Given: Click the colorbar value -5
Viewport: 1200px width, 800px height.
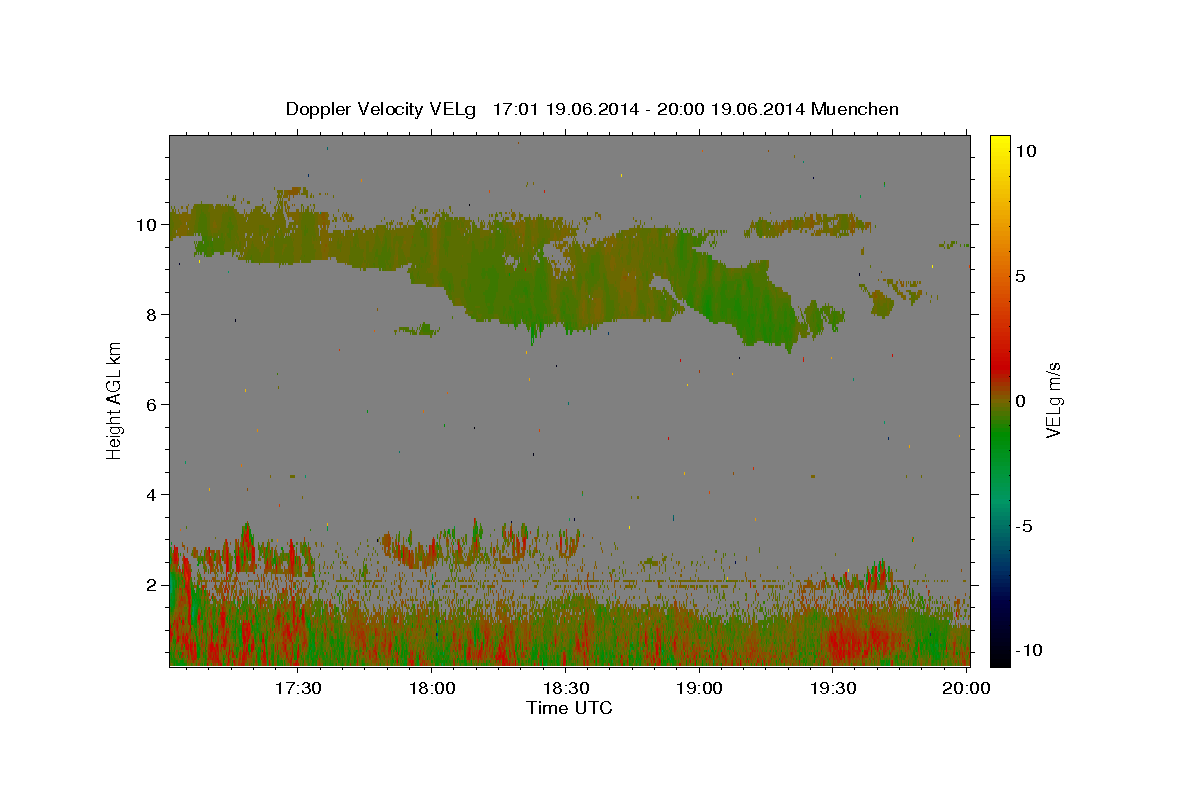Looking at the screenshot, I should tap(1022, 526).
